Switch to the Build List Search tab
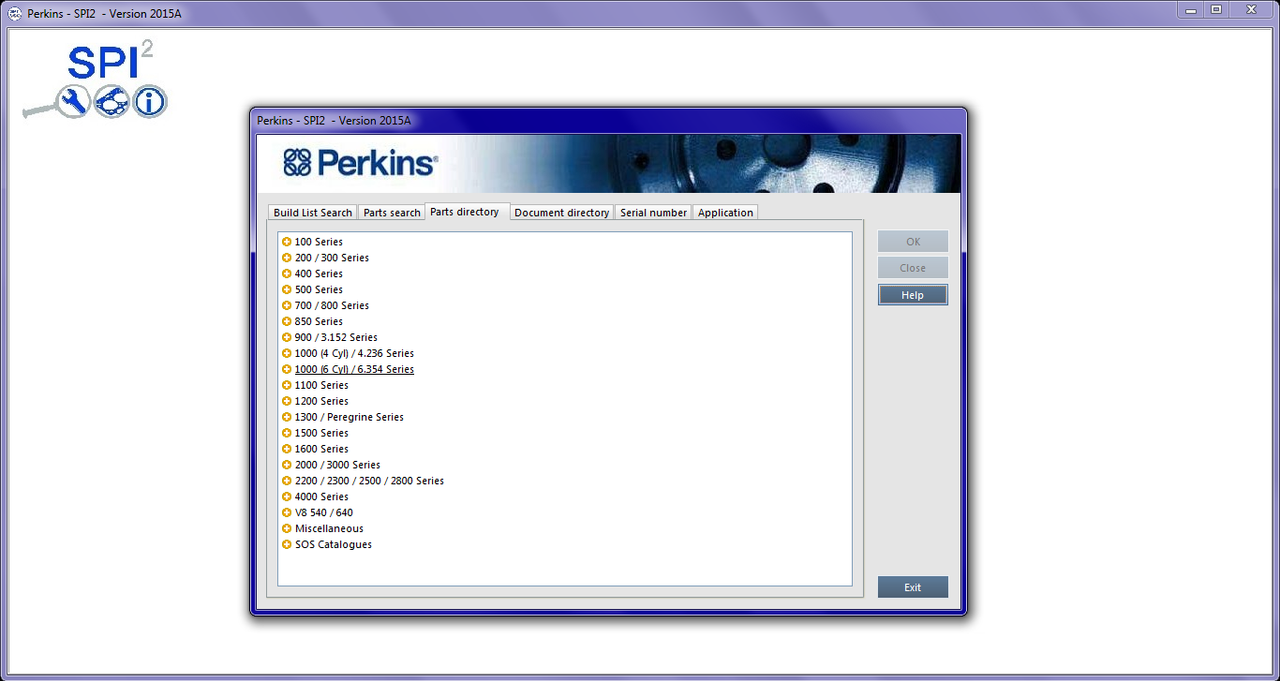The height and width of the screenshot is (681, 1280). coord(313,213)
